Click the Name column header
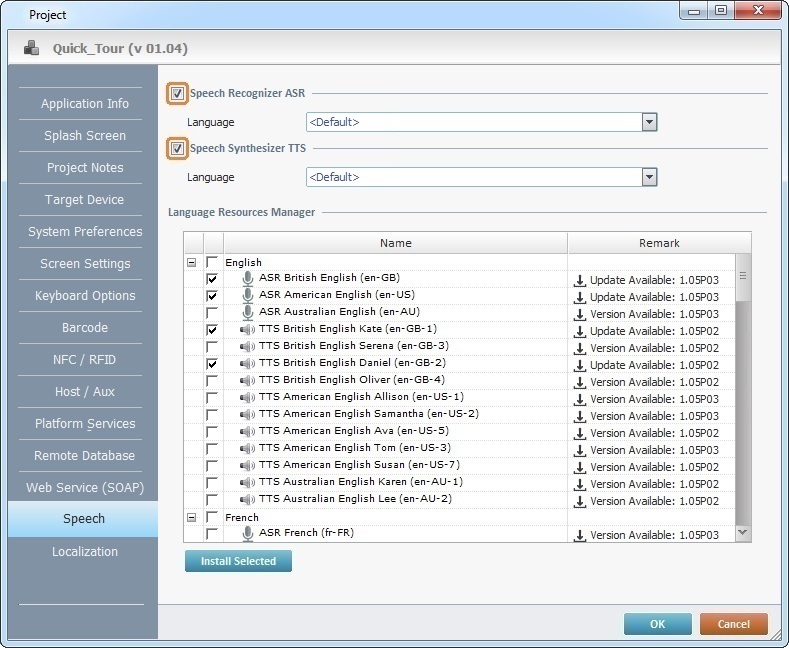 [x=395, y=243]
